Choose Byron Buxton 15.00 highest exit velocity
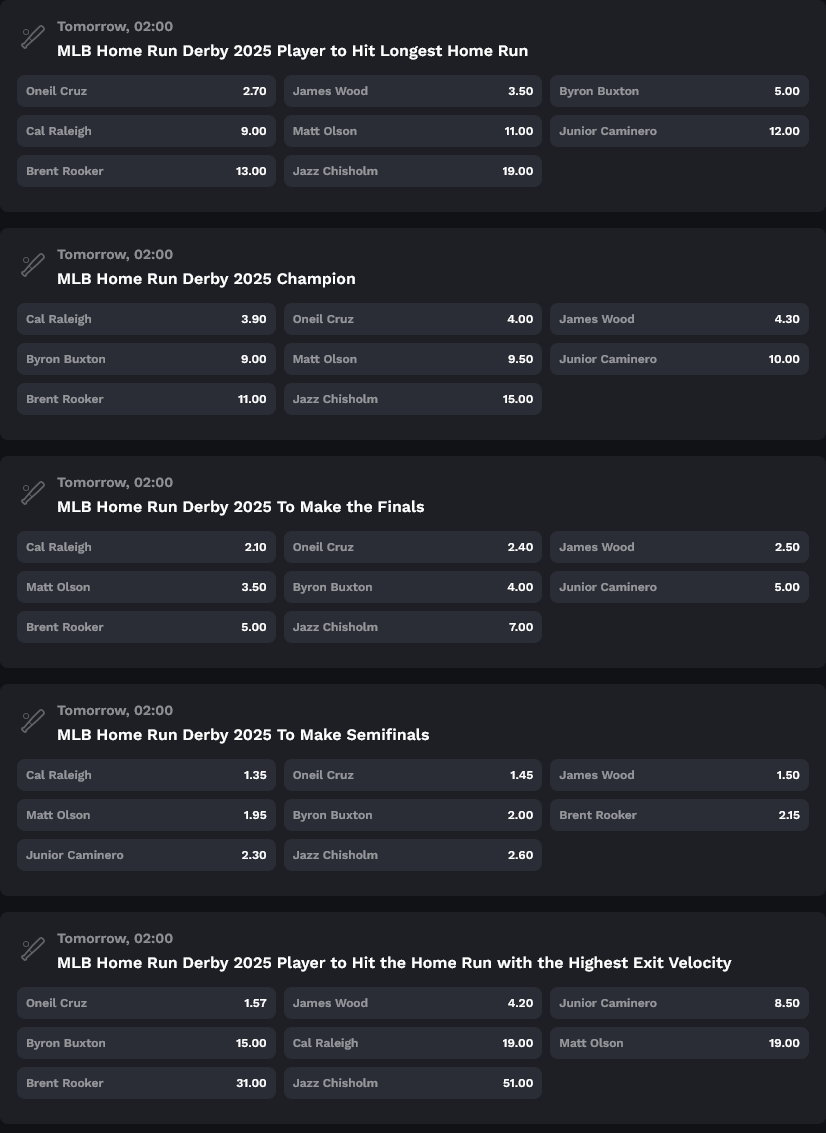 [x=146, y=1043]
